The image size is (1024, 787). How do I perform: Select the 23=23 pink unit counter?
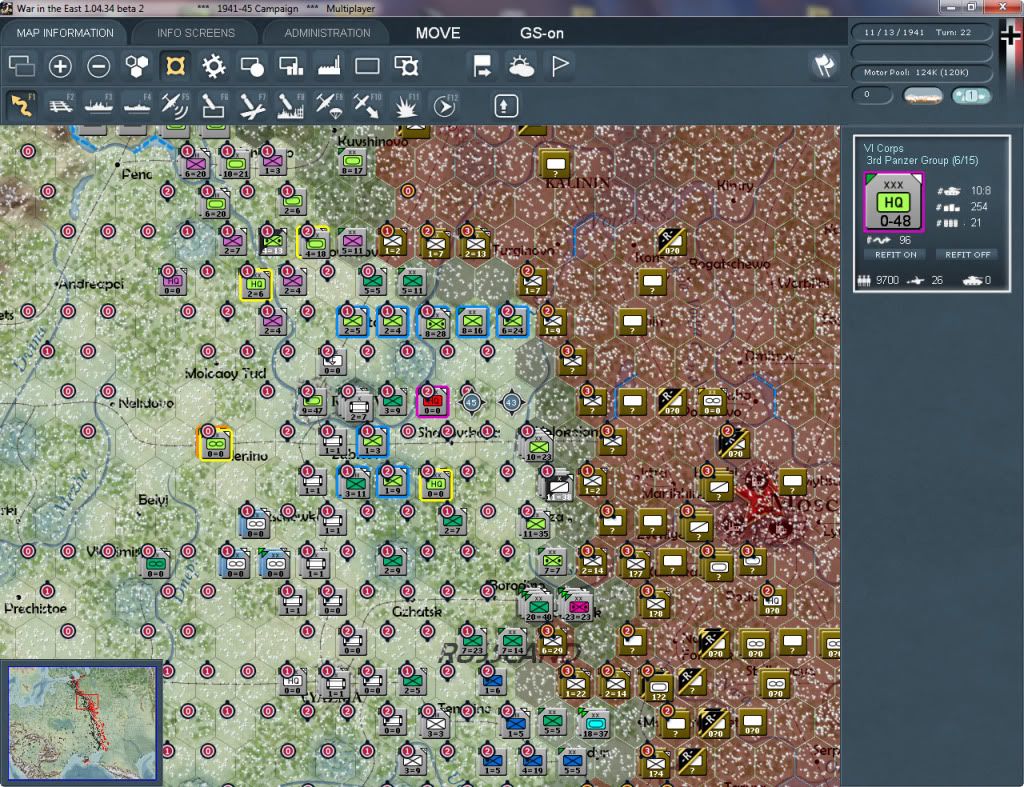click(x=577, y=605)
